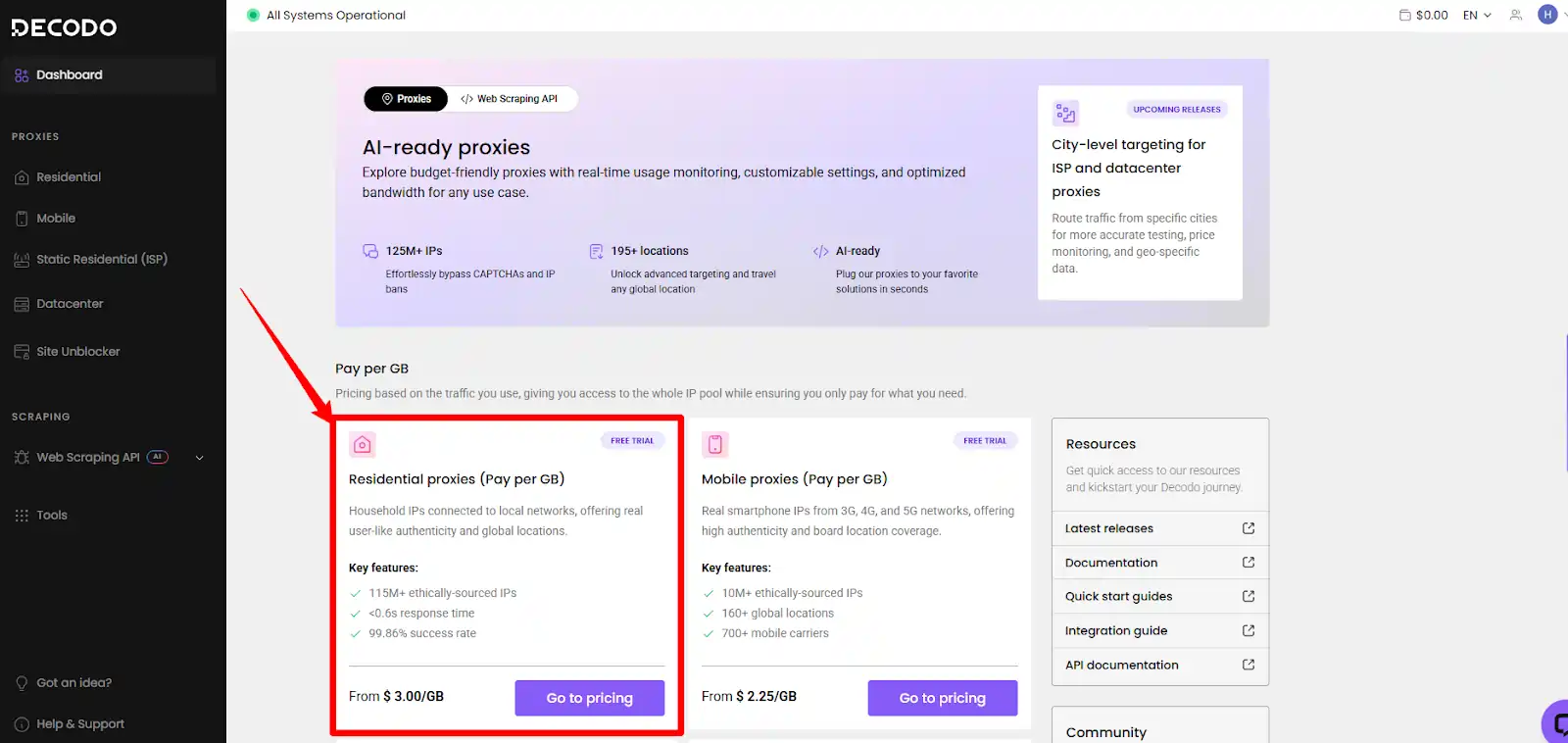This screenshot has height=743, width=1568.
Task: Open the Documentation resource link
Action: pyautogui.click(x=1110, y=562)
